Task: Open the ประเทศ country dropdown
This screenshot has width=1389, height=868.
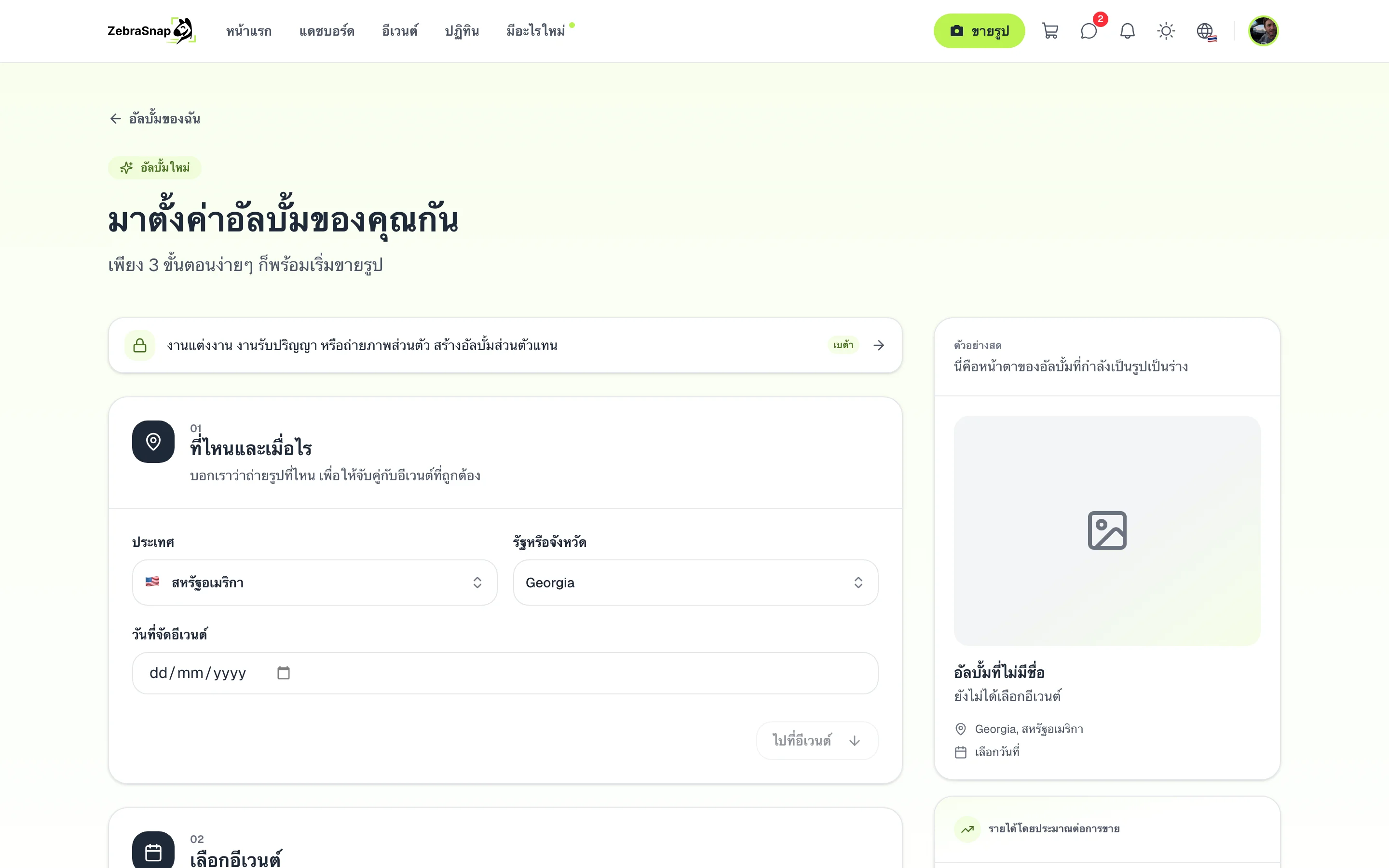Action: [314, 582]
